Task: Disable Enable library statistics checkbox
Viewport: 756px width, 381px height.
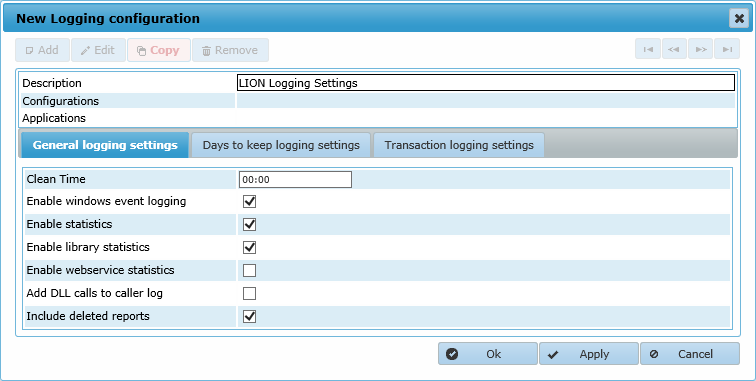Action: click(x=249, y=247)
